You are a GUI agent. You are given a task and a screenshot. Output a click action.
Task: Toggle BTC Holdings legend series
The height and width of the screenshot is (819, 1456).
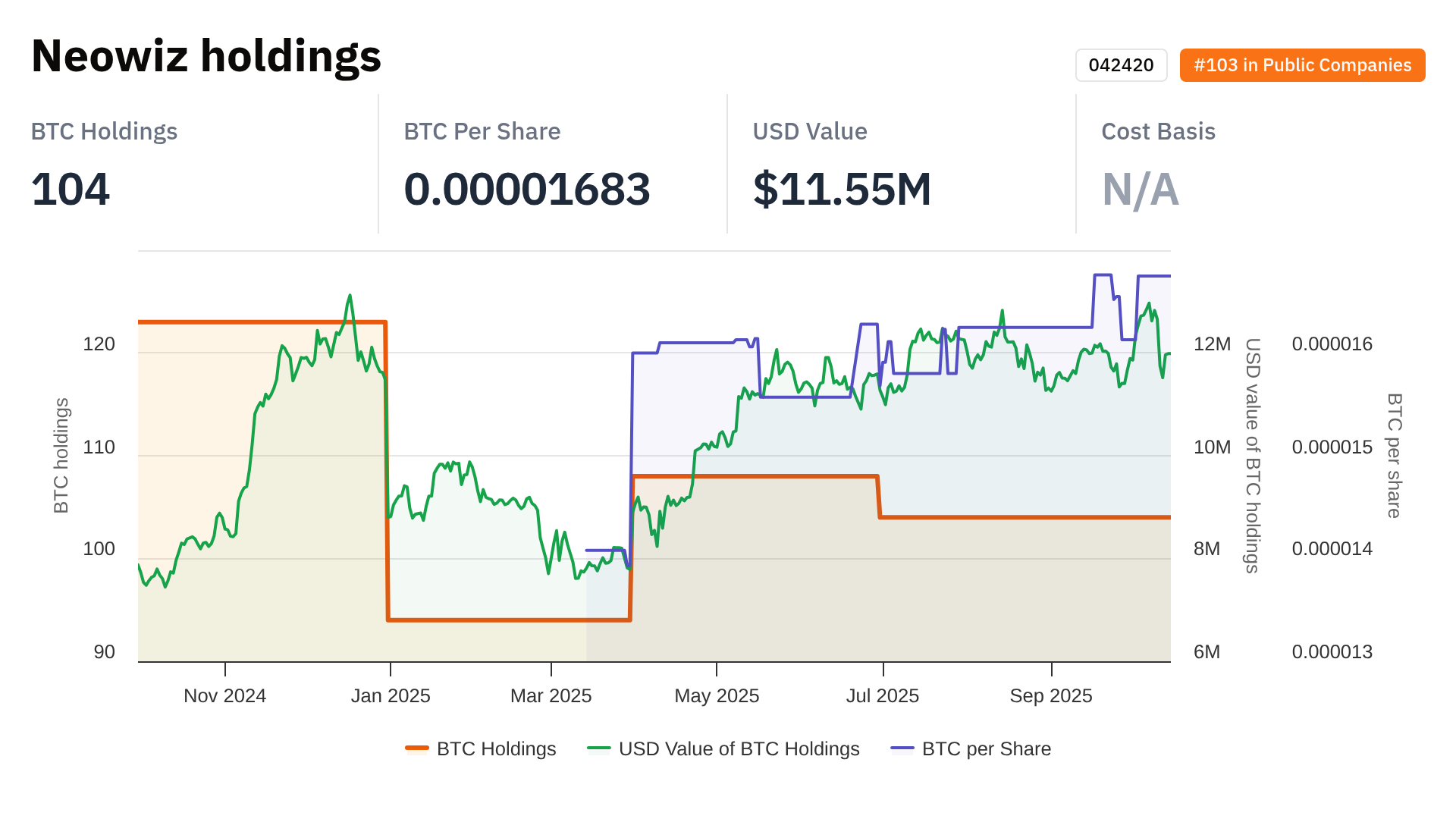click(x=496, y=748)
